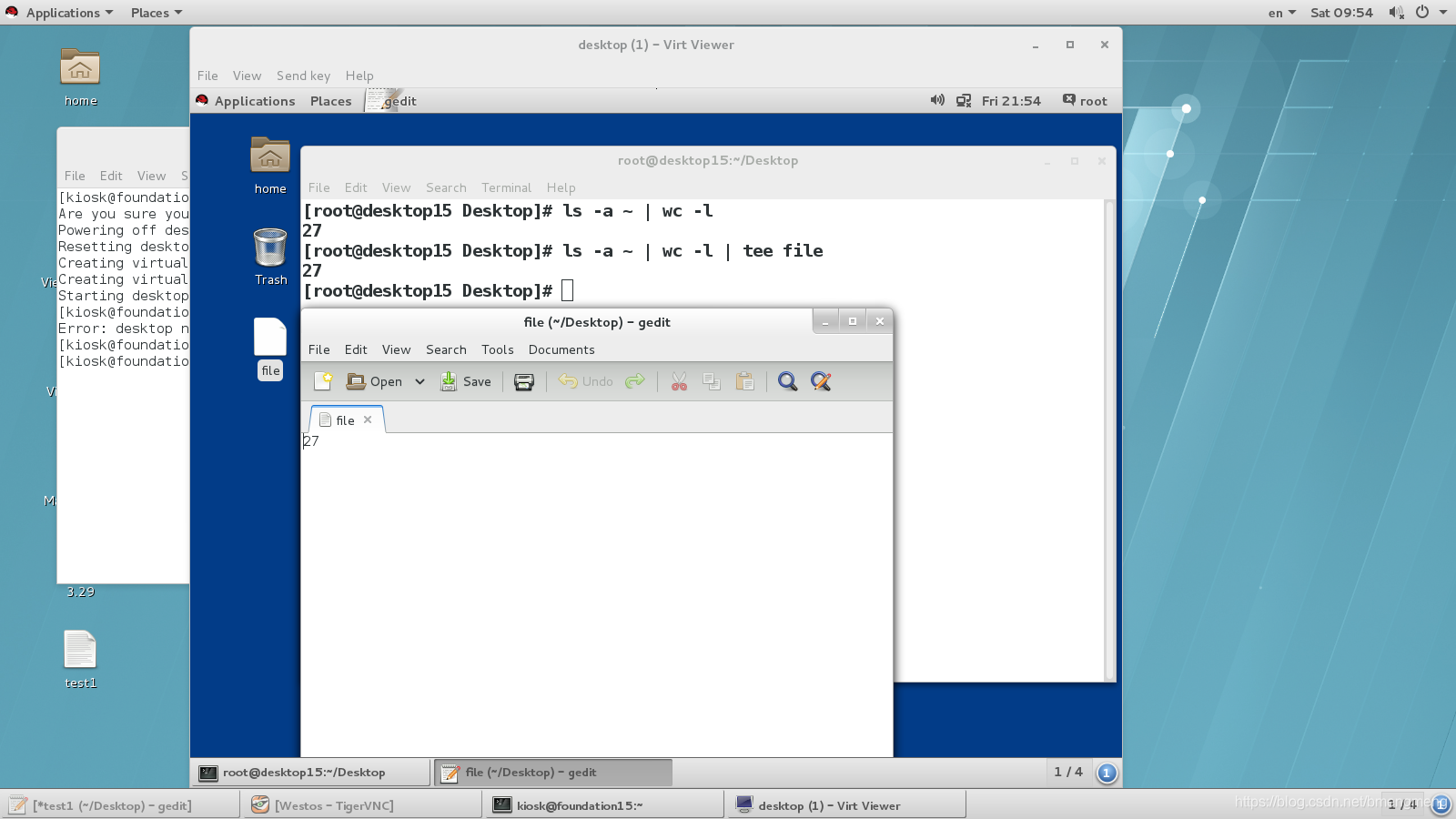Click the guest volume speaker icon
Screen dimensions: 1456x819
coord(937,100)
